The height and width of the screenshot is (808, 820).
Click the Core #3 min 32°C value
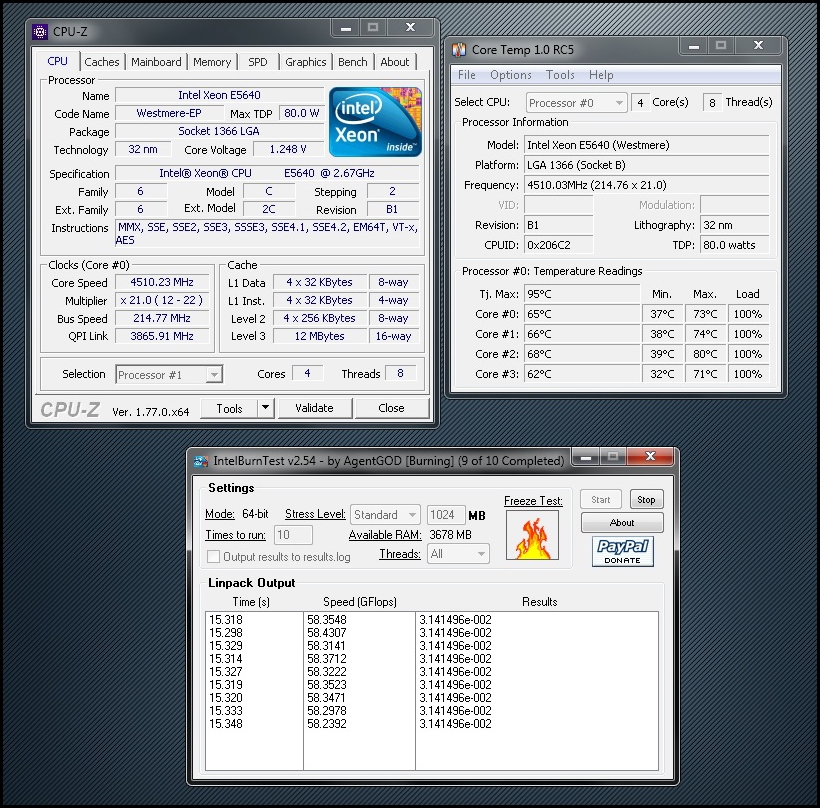pos(662,374)
